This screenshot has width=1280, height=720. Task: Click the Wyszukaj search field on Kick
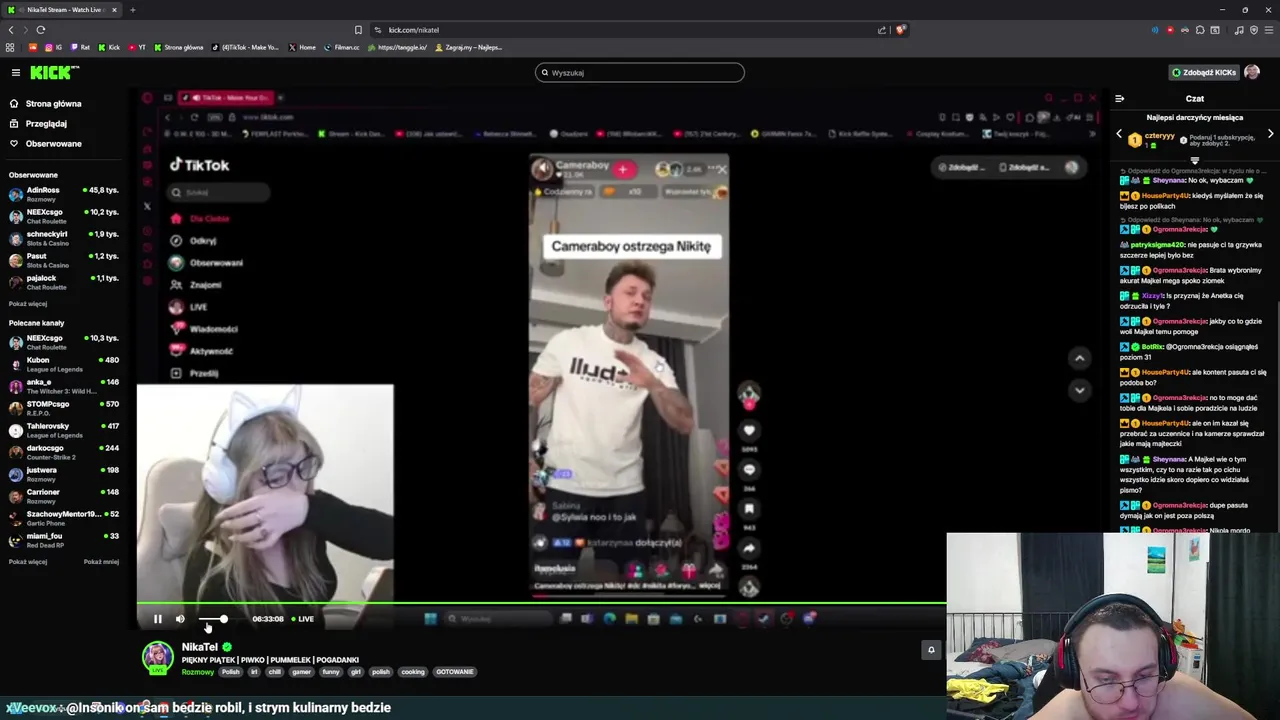[x=640, y=72]
